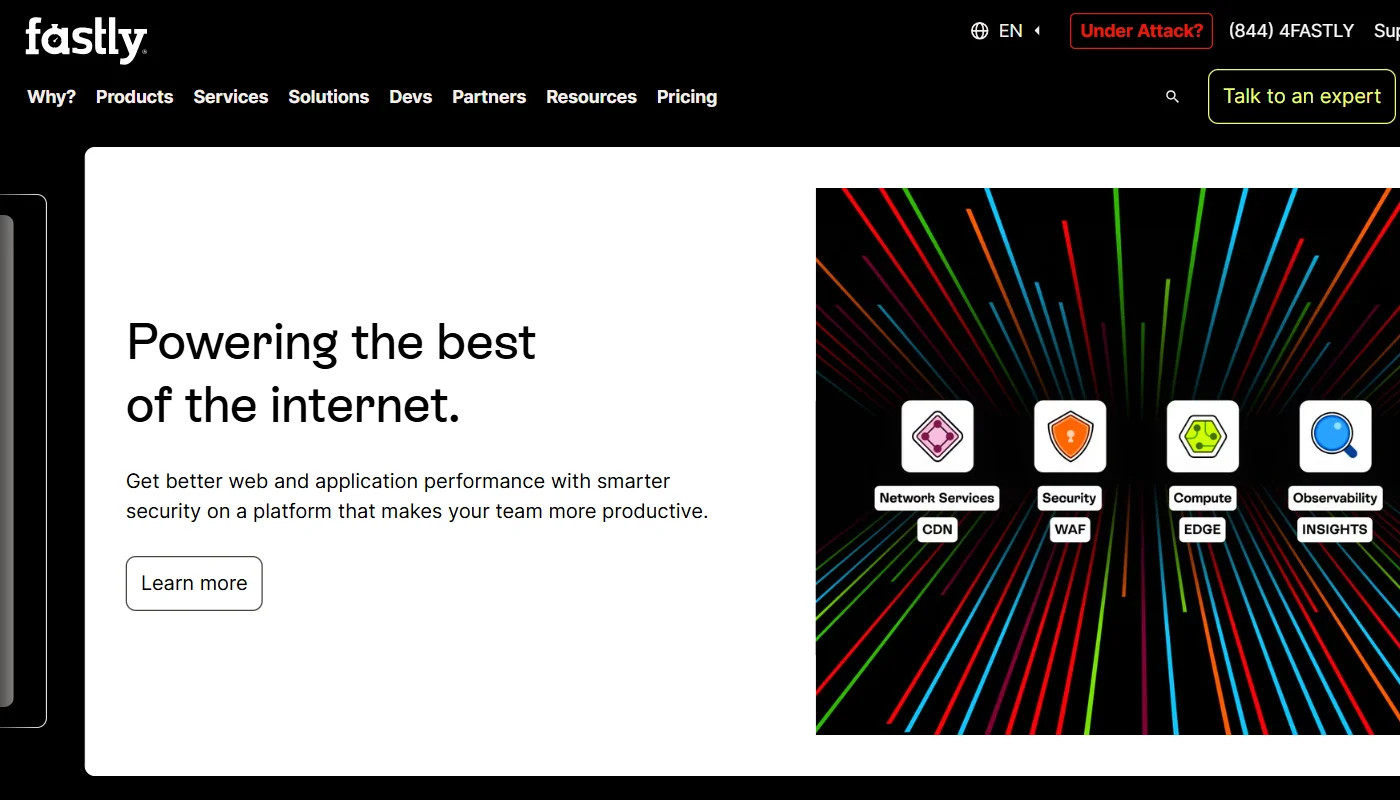Open the Solutions menu

[329, 97]
